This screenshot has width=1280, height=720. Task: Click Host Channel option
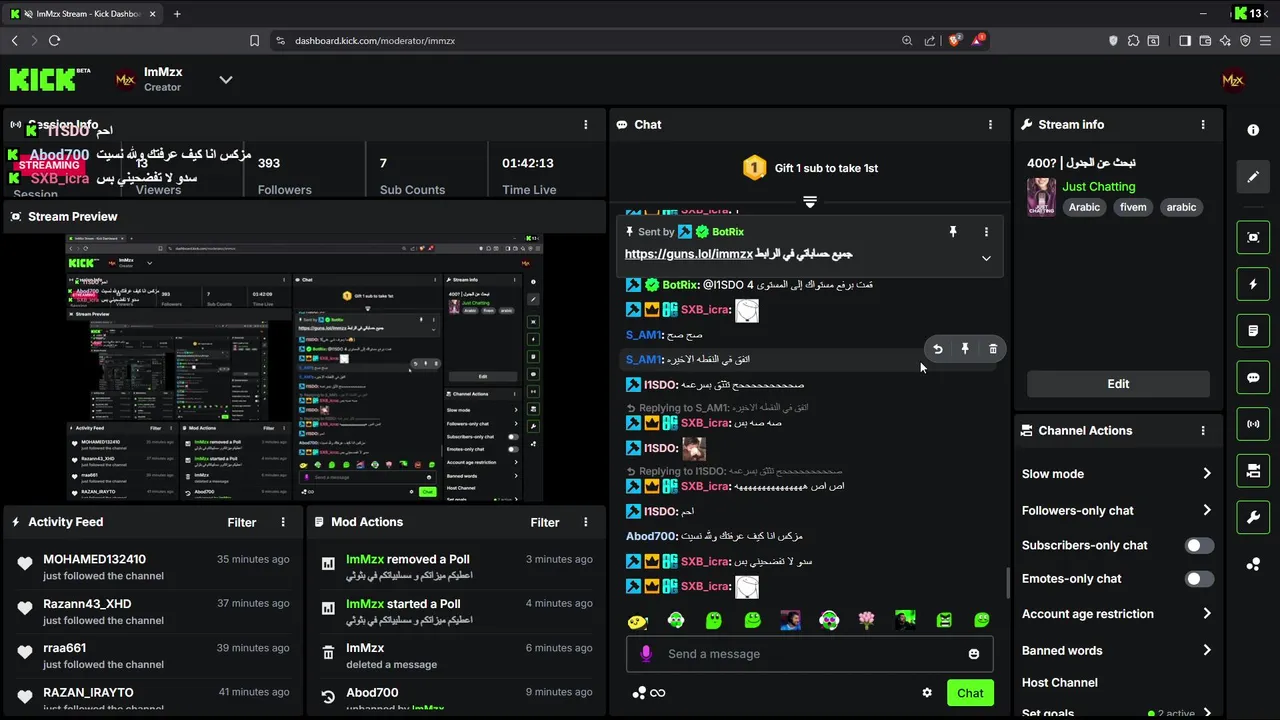1060,683
